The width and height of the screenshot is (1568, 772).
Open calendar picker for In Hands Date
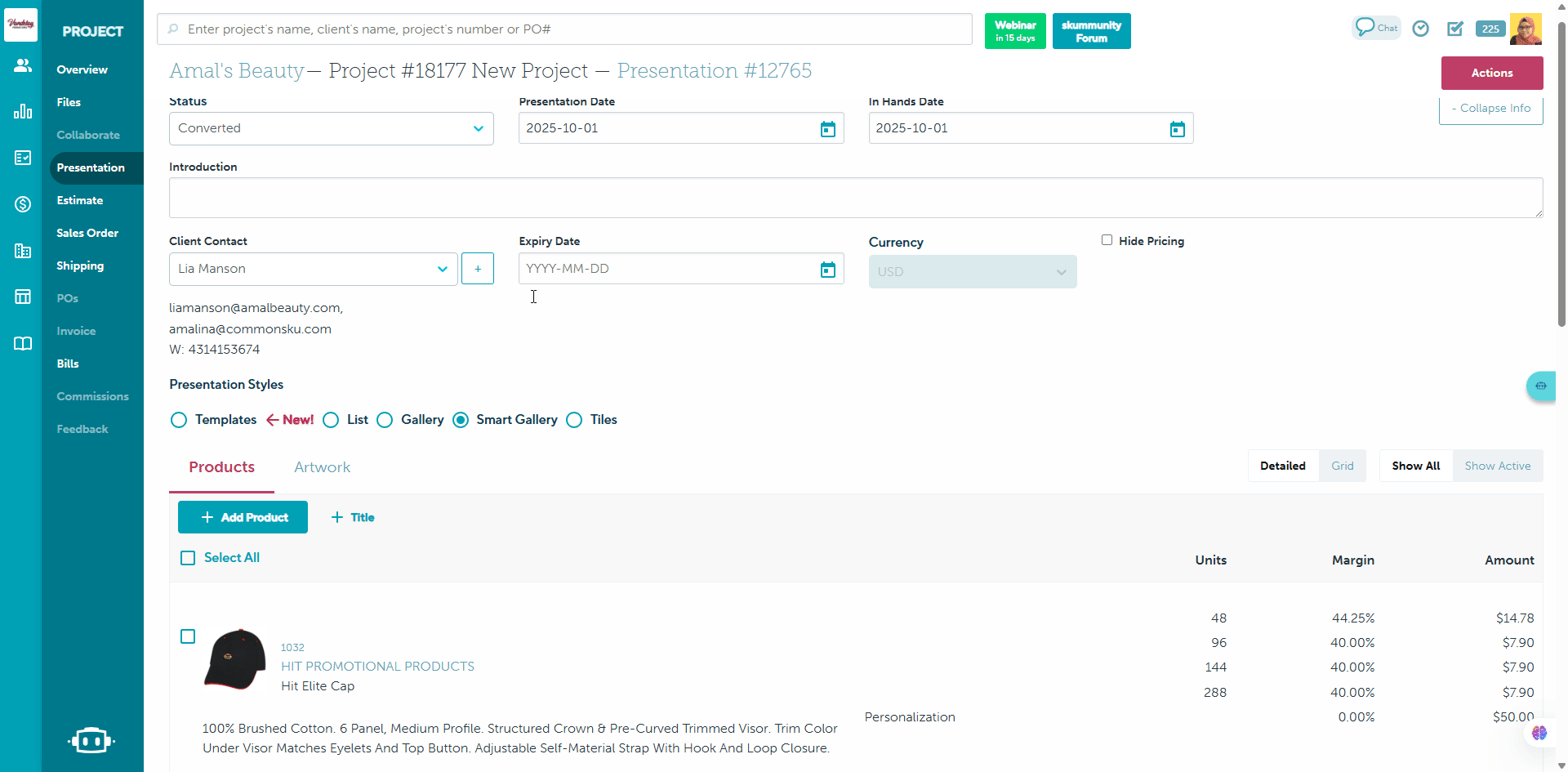[x=1177, y=129]
